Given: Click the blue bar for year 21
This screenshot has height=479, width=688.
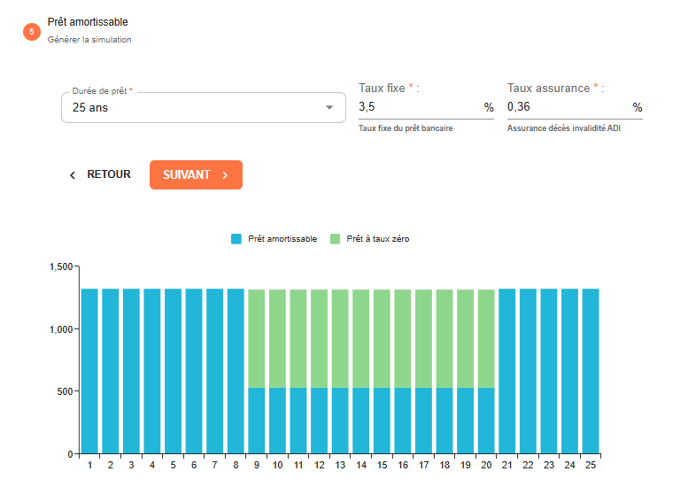Looking at the screenshot, I should point(507,370).
